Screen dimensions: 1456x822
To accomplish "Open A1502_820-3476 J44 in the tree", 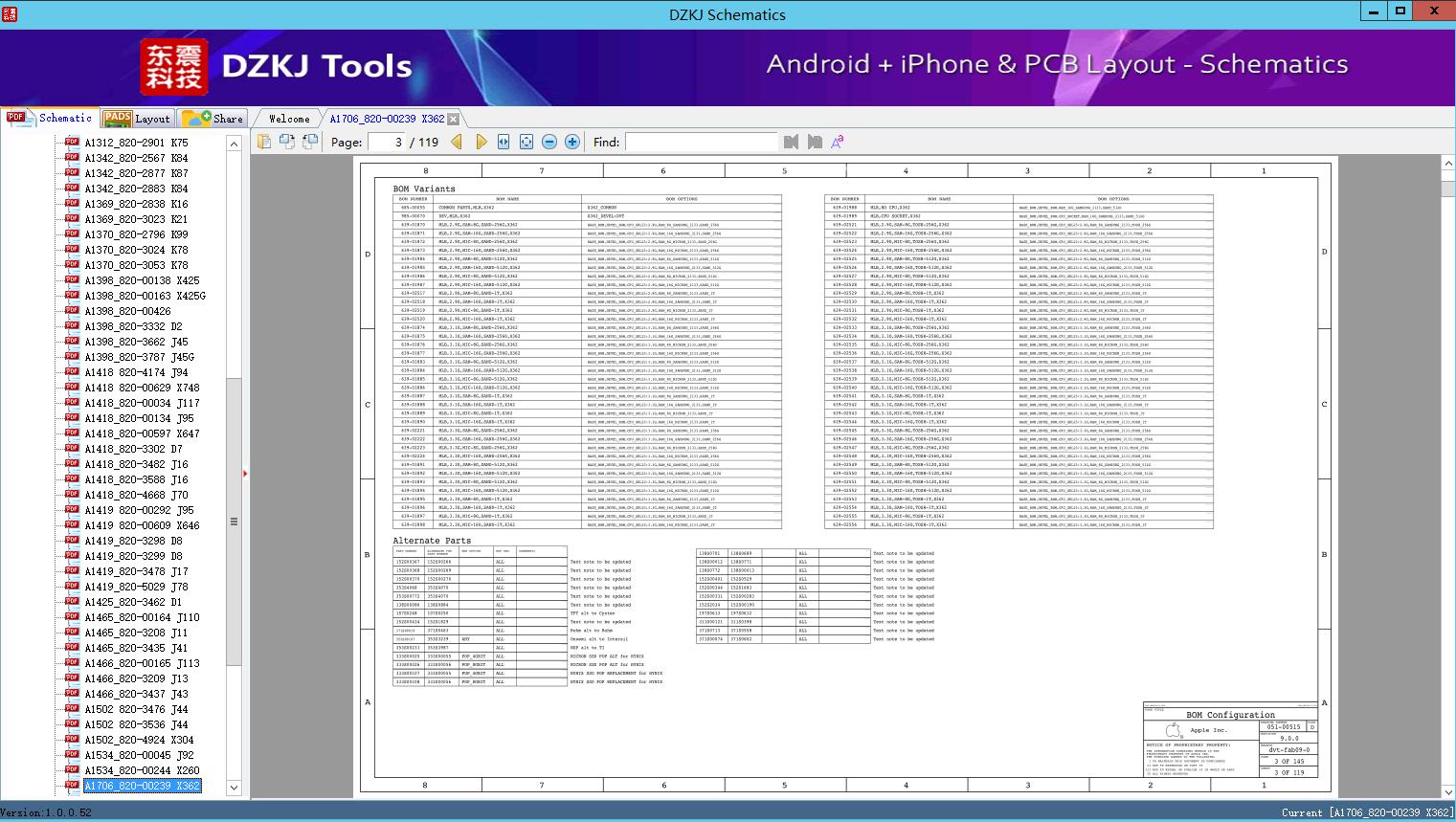I will [x=136, y=709].
